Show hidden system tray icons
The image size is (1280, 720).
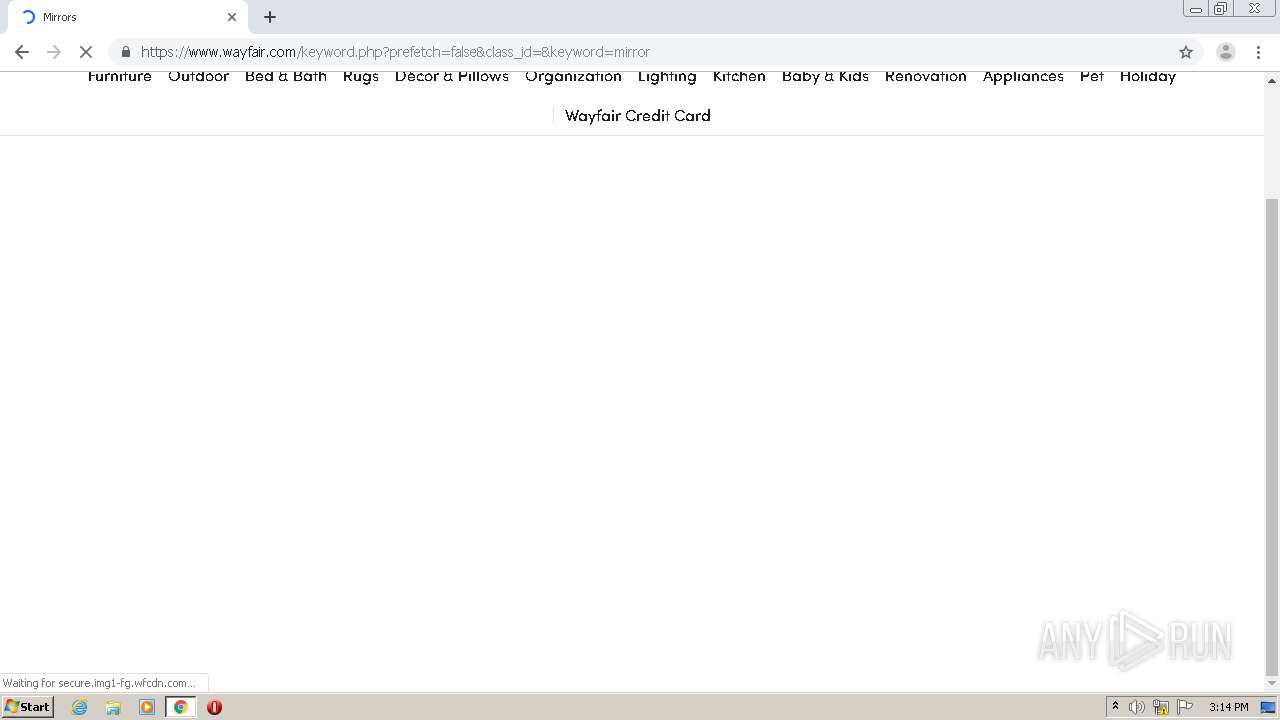coord(1115,707)
